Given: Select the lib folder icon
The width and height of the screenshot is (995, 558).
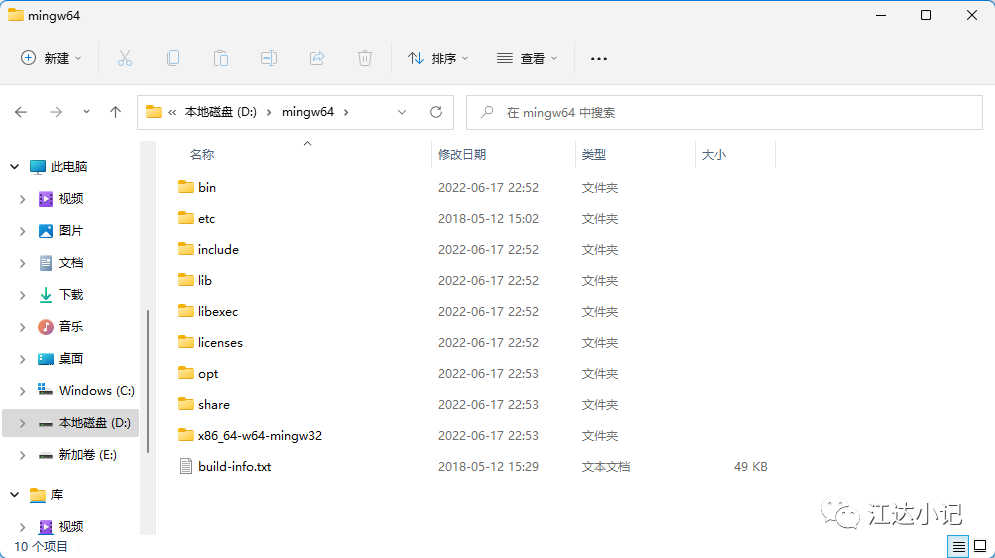Looking at the screenshot, I should [185, 280].
